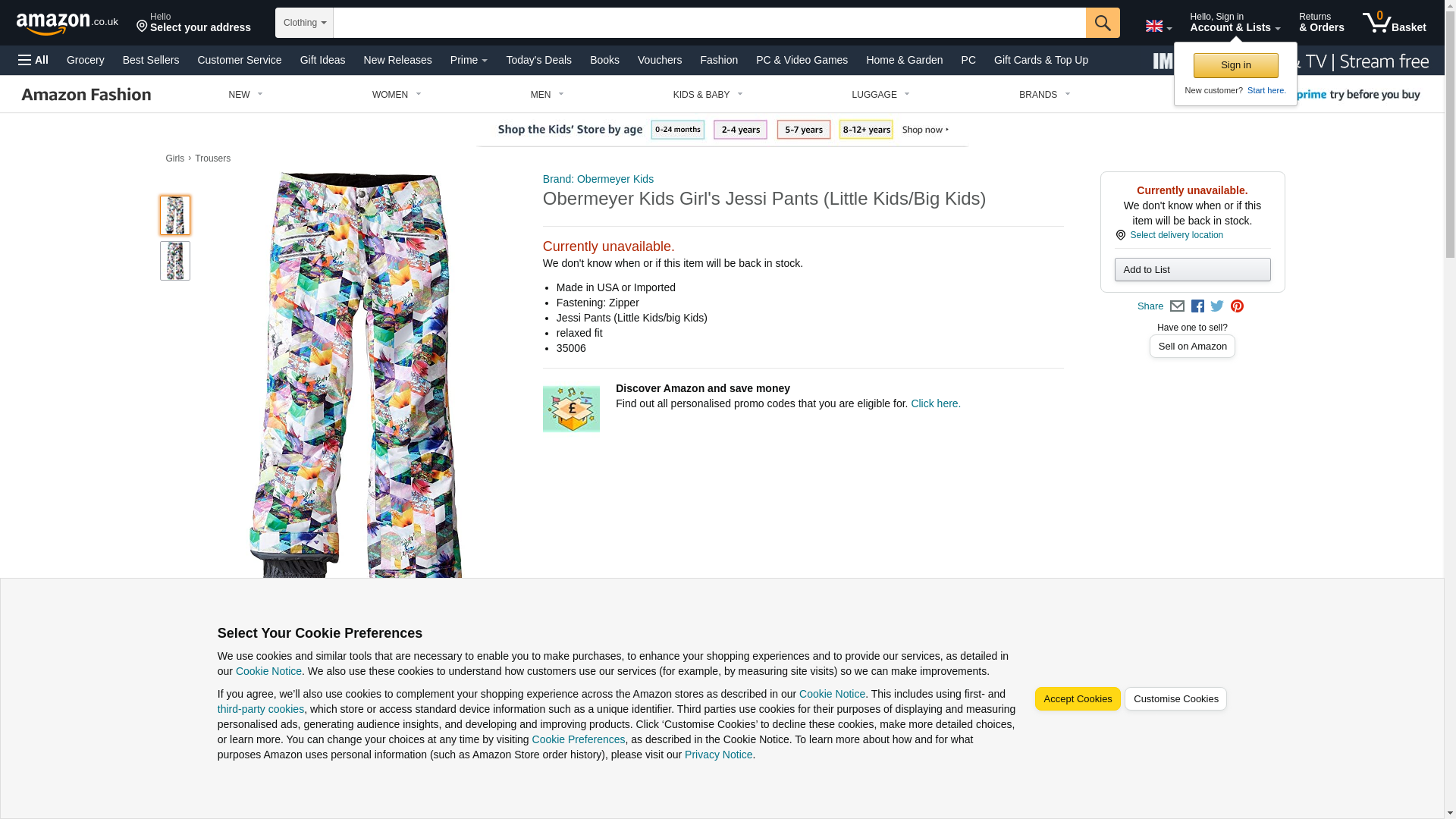Accept Cookies in the cookie banner
This screenshot has width=1456, height=819.
pyautogui.click(x=1077, y=699)
